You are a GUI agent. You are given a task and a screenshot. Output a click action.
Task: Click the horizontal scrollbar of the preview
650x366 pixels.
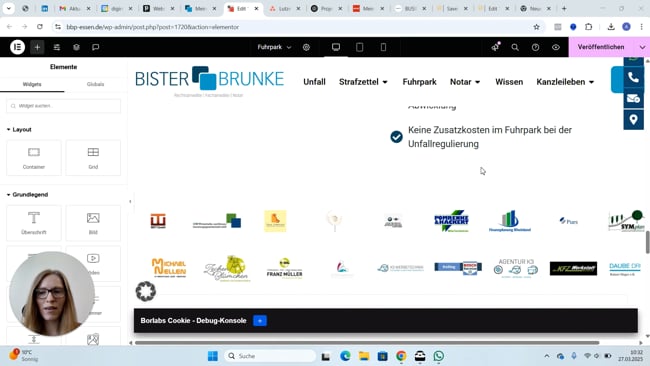click(367, 343)
